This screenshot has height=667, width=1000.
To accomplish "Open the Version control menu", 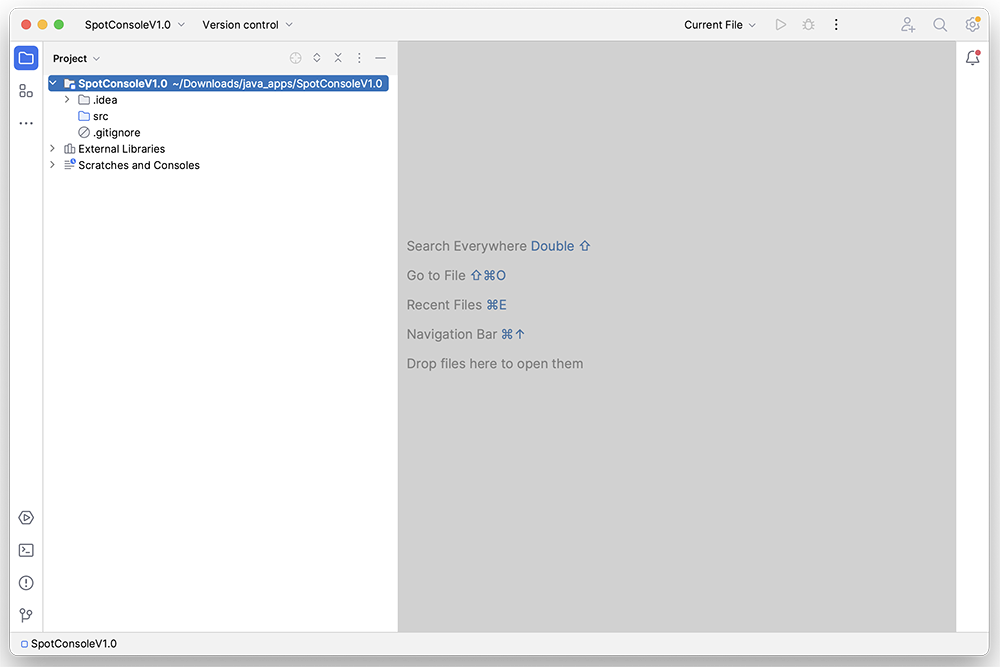I will coord(247,25).
